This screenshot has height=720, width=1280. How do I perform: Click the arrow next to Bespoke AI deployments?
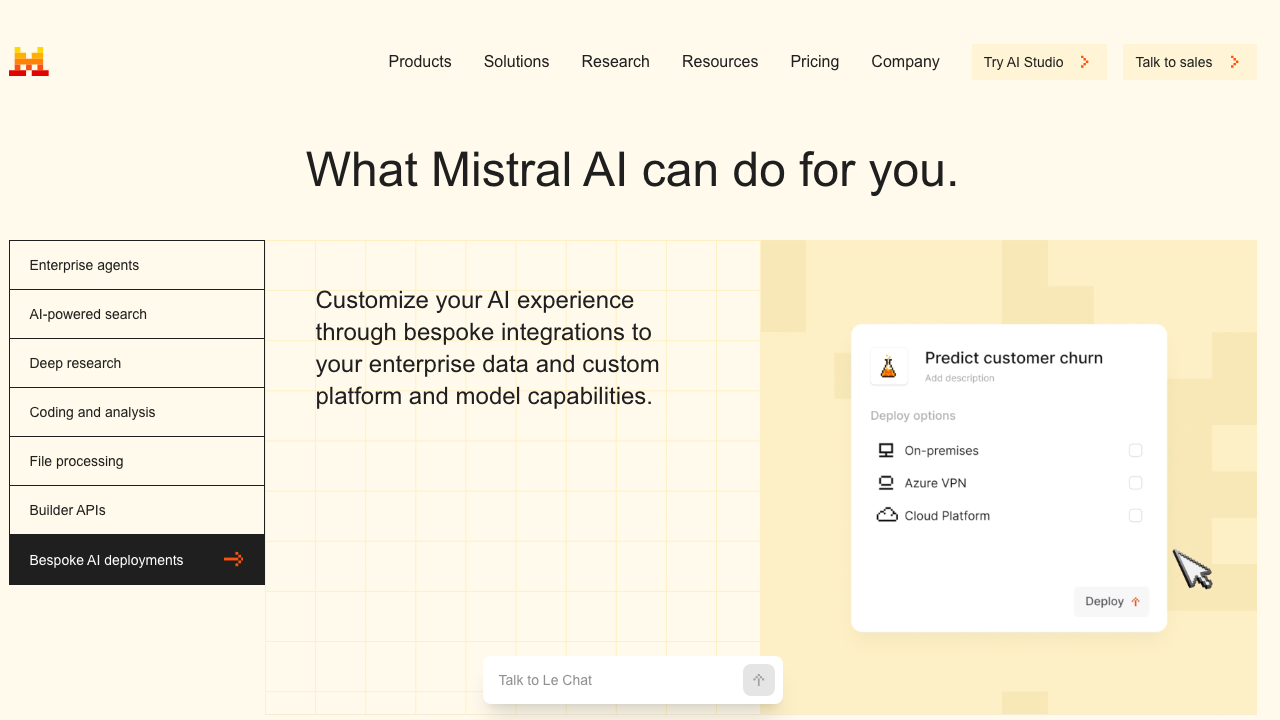233,560
